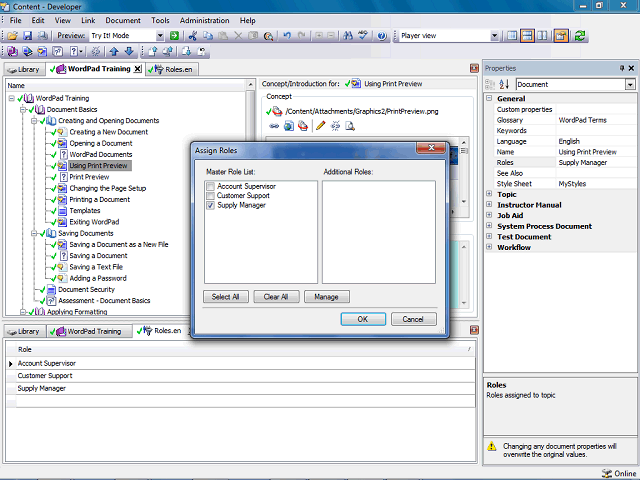Switch to WordPad Training tab in lower pane
The image size is (640, 480).
89,331
